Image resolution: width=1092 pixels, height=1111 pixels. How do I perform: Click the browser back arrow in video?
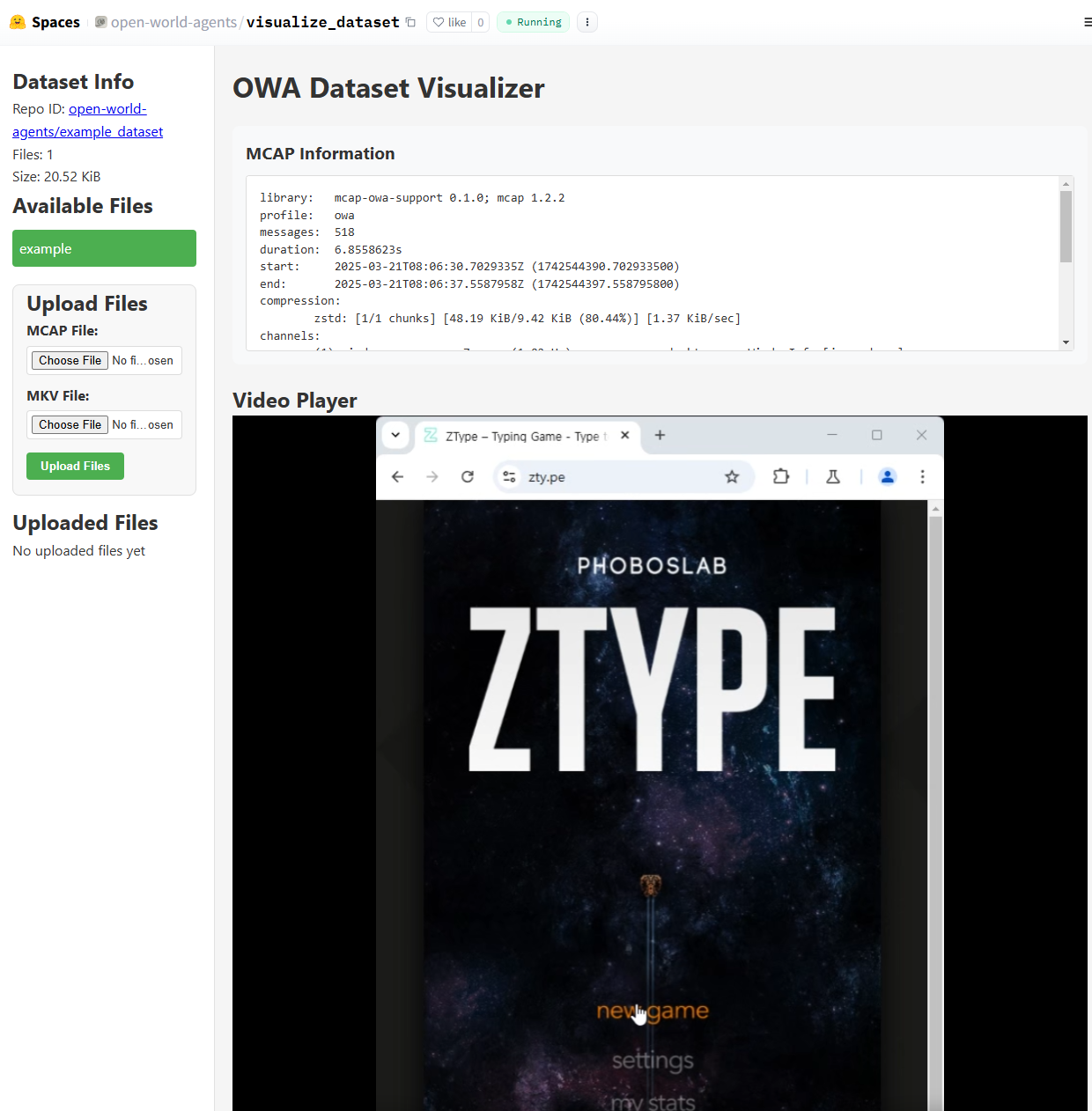tap(397, 476)
